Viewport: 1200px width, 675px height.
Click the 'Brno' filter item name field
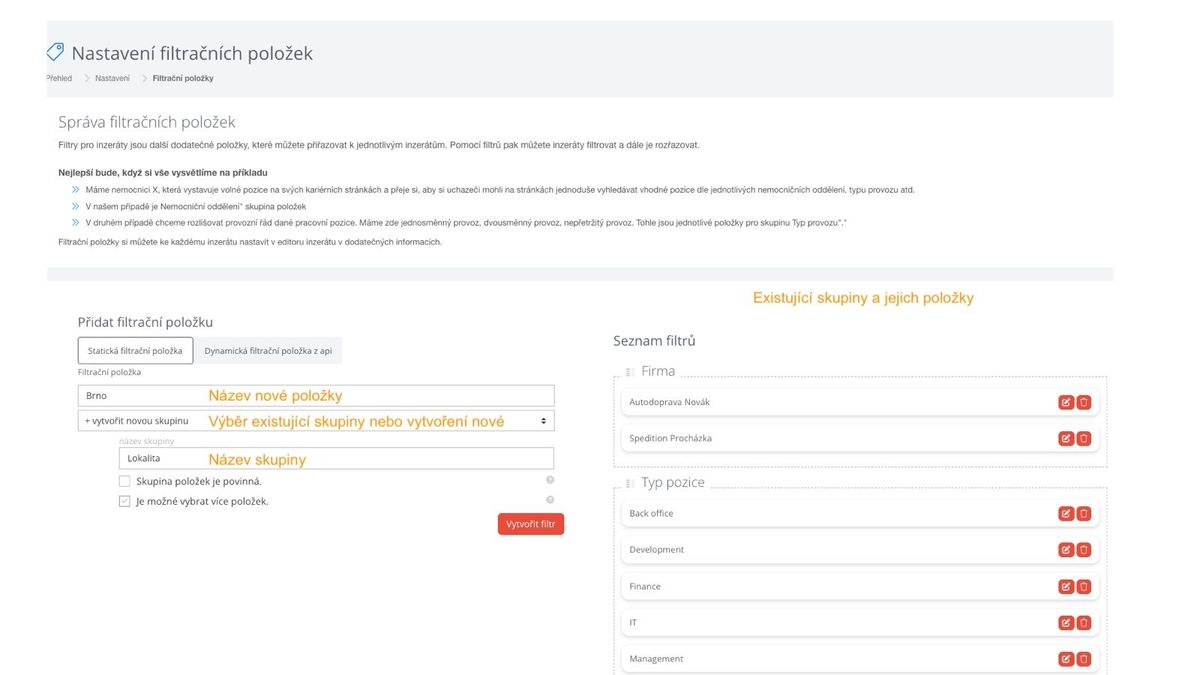click(x=316, y=396)
